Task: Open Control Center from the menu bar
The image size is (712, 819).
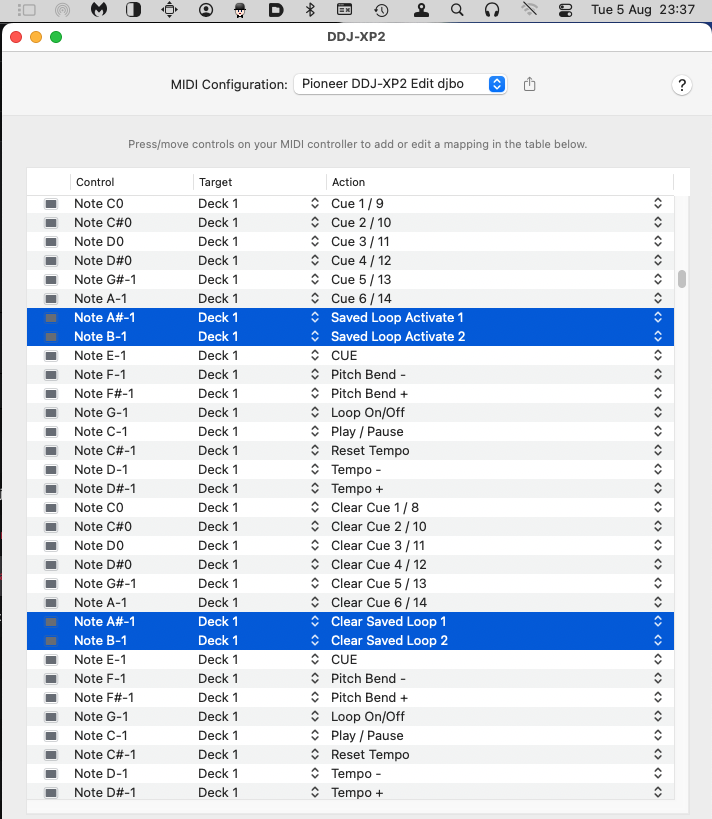Action: click(x=566, y=10)
